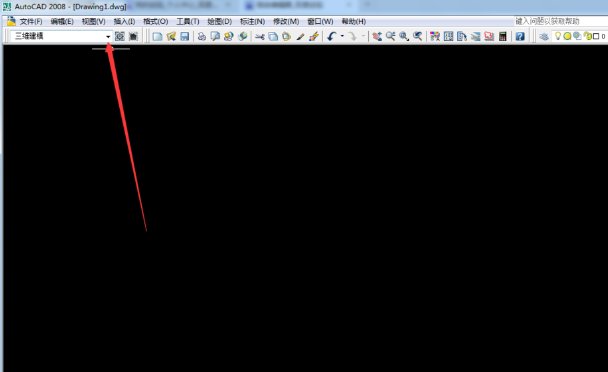Open the Layer Properties Manager icon
Screen dimensions: 608x372
pos(544,36)
